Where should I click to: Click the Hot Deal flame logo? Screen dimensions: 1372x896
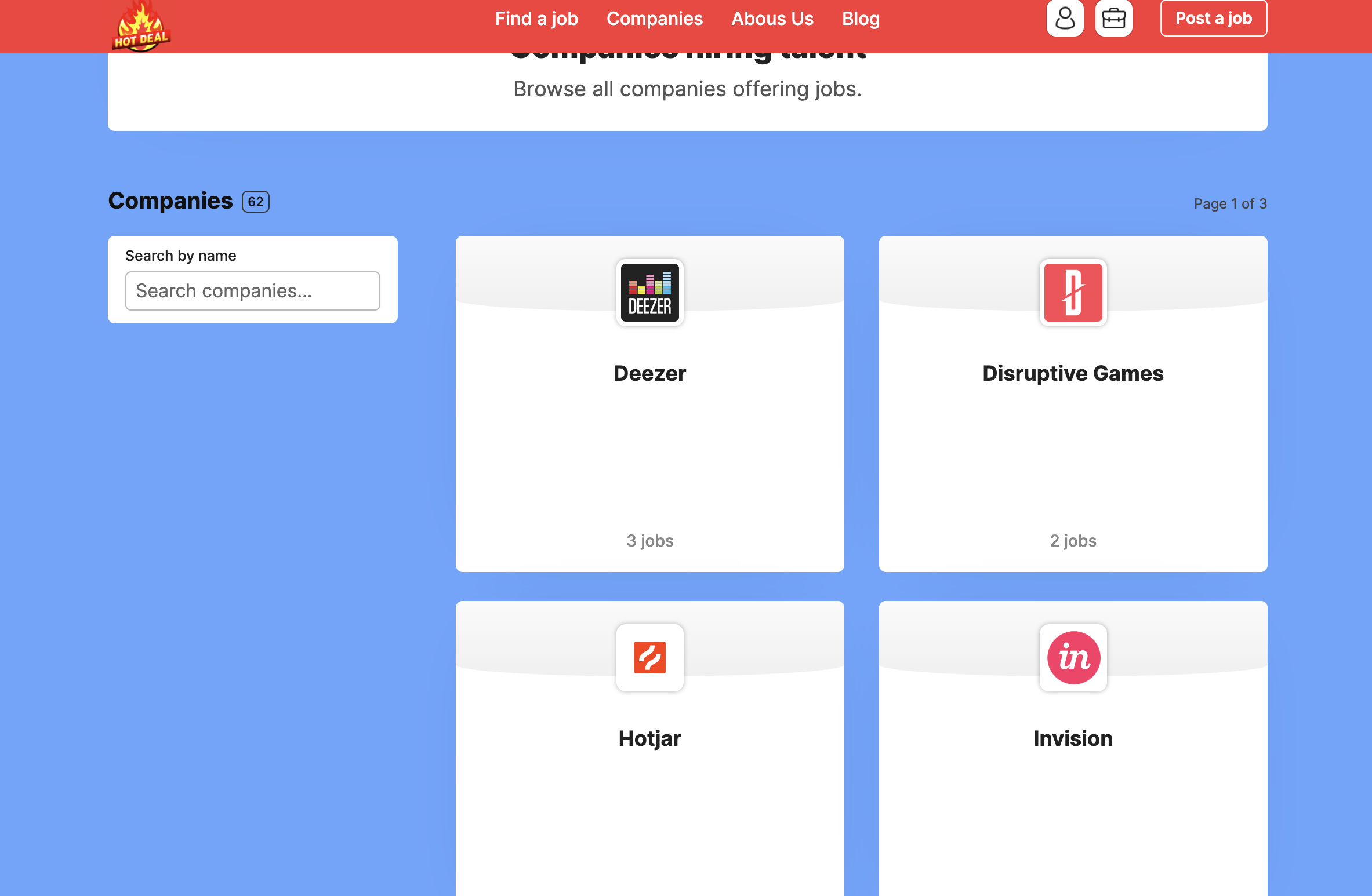point(141,27)
